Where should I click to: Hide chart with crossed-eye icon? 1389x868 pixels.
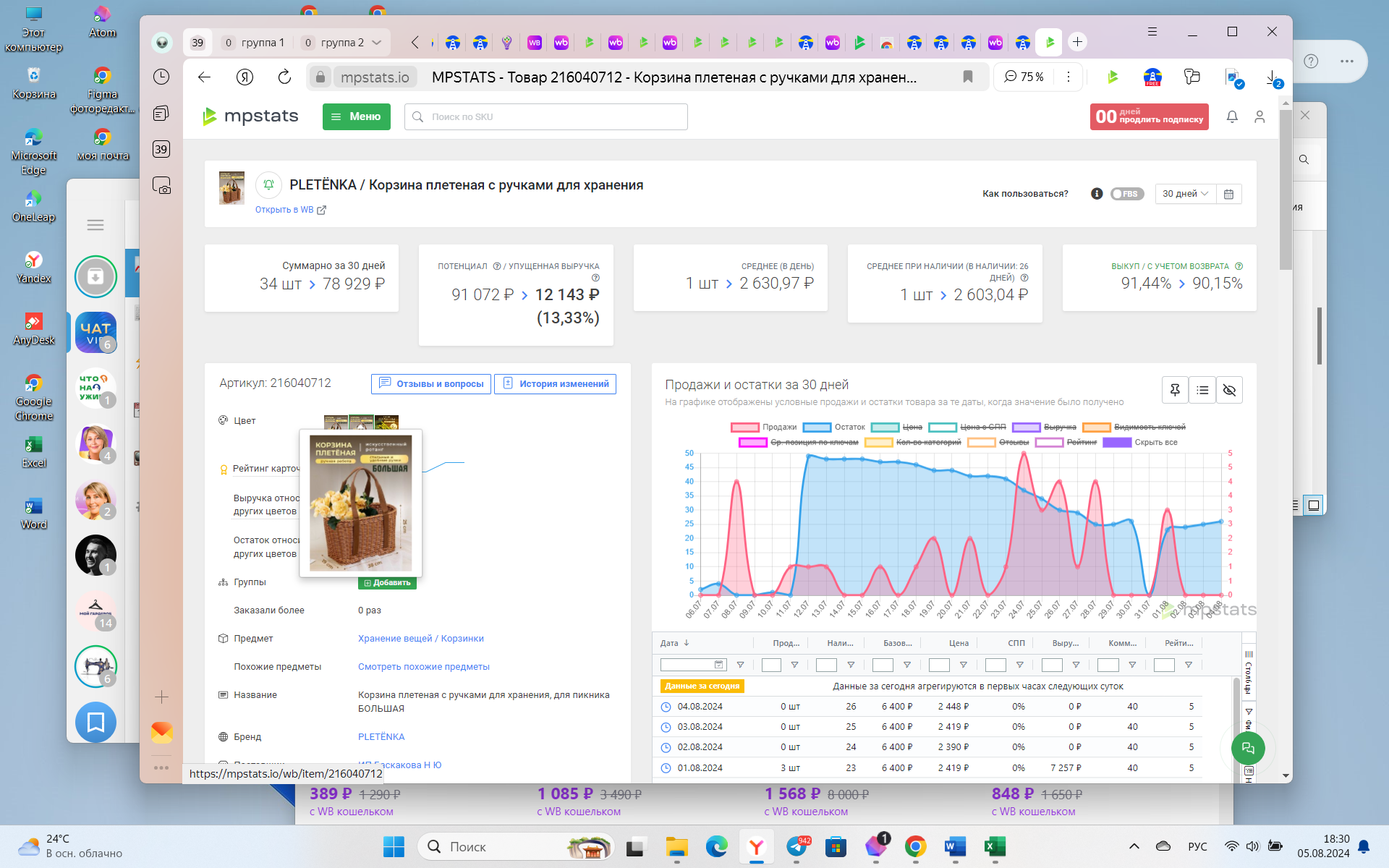tap(1229, 390)
